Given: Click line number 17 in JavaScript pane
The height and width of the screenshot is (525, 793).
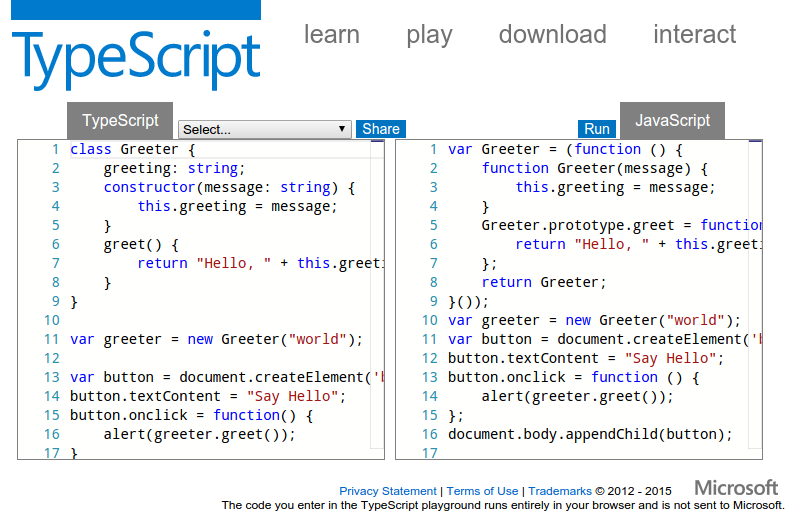Looking at the screenshot, I should point(430,453).
